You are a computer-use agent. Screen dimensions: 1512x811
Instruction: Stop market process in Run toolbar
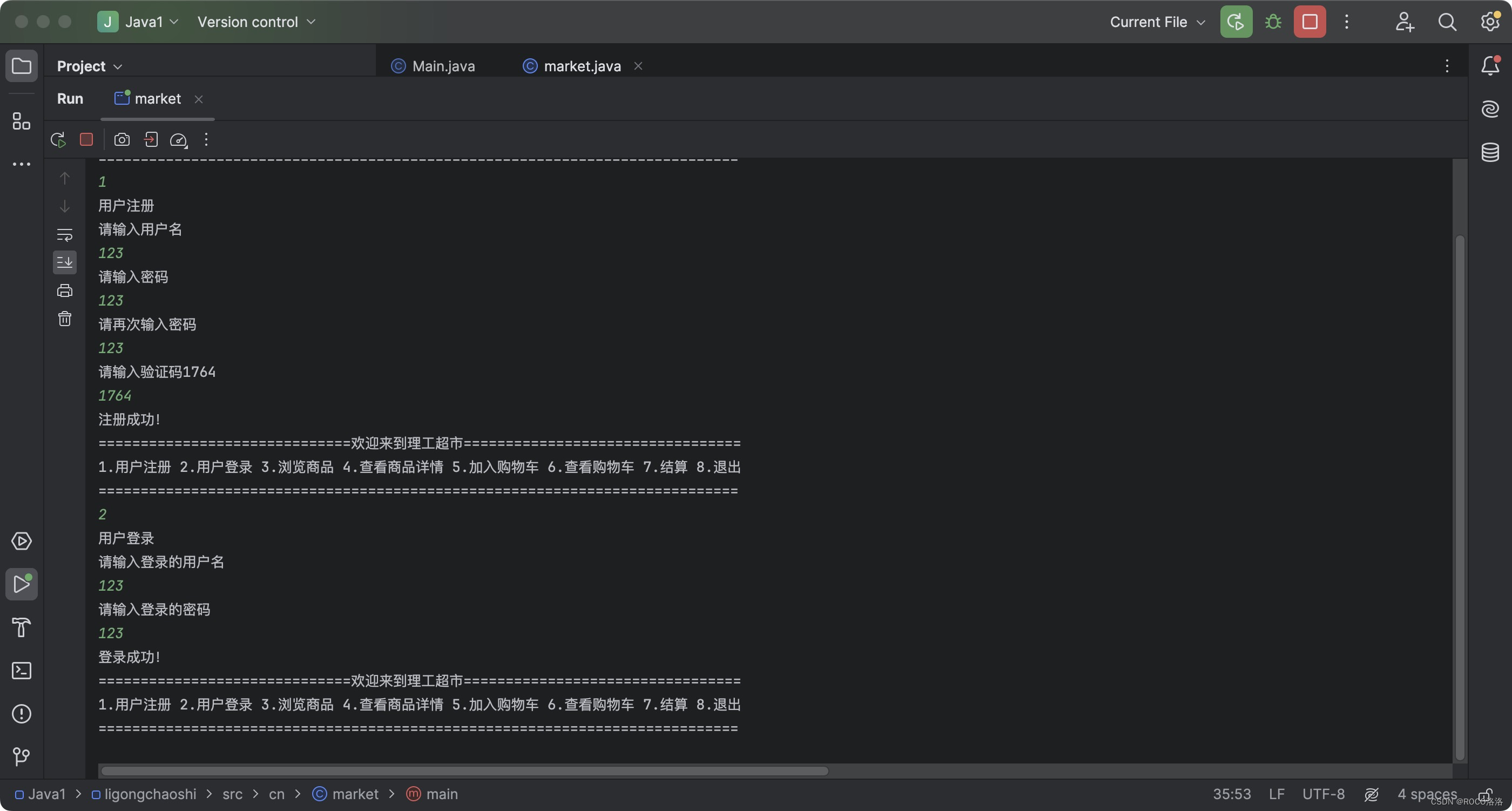tap(86, 140)
